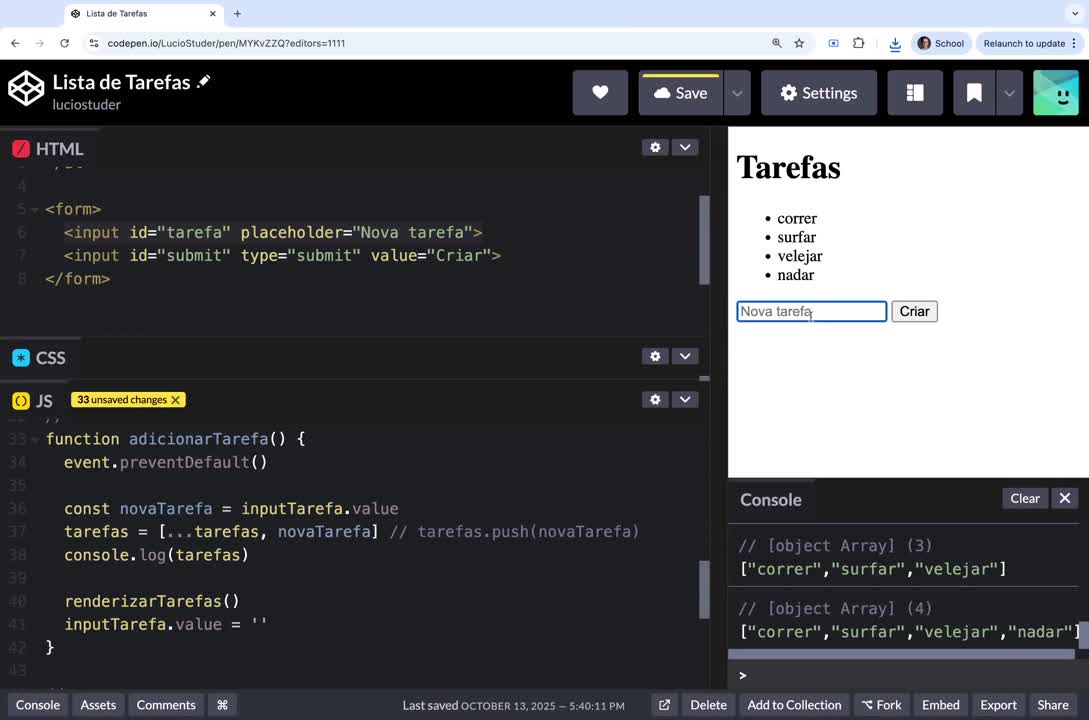Click the bookmark icon in header

click(974, 93)
